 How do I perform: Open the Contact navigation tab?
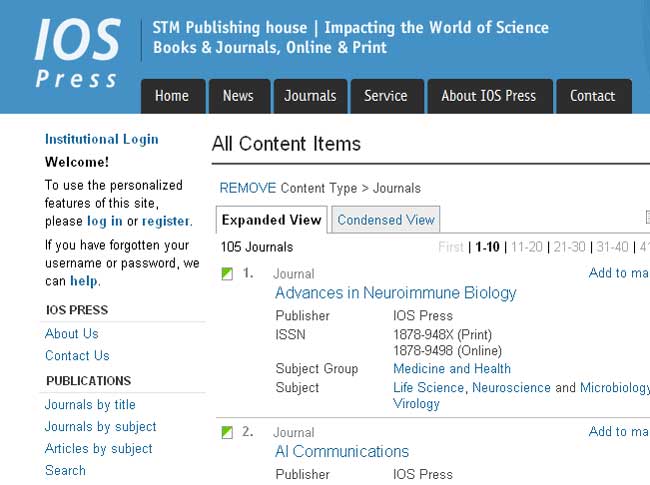(594, 96)
